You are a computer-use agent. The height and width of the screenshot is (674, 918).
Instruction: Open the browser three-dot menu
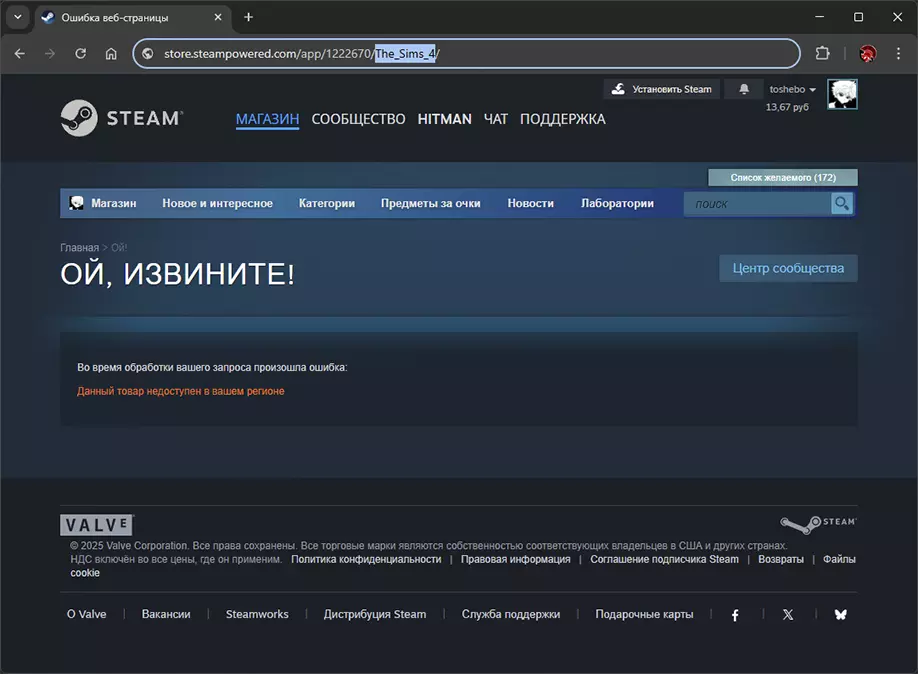(899, 54)
